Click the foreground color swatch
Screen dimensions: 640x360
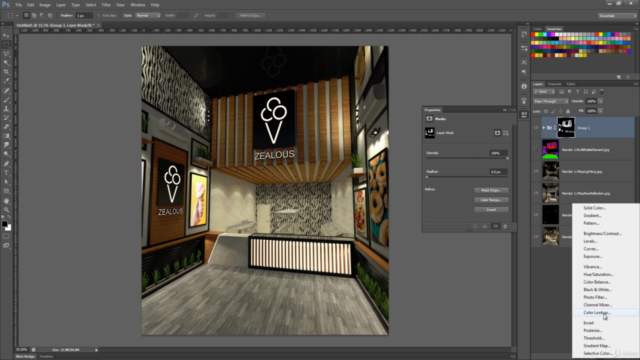click(x=4, y=224)
